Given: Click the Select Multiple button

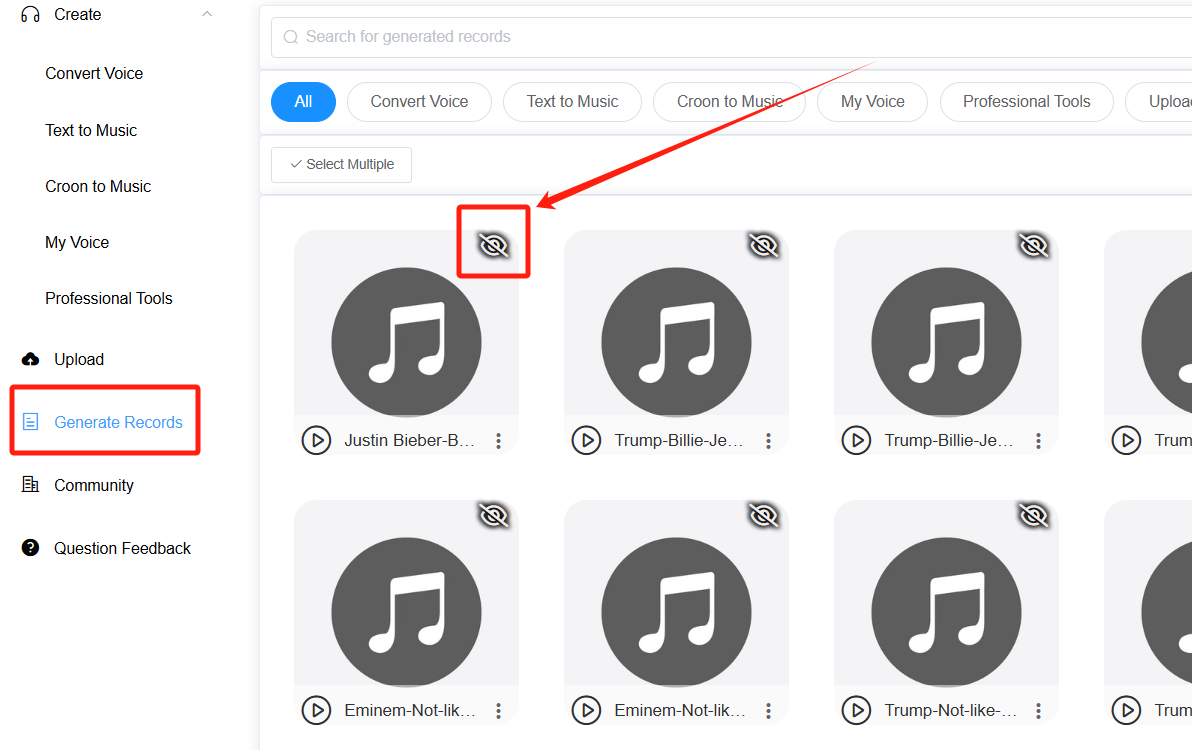Looking at the screenshot, I should (341, 165).
